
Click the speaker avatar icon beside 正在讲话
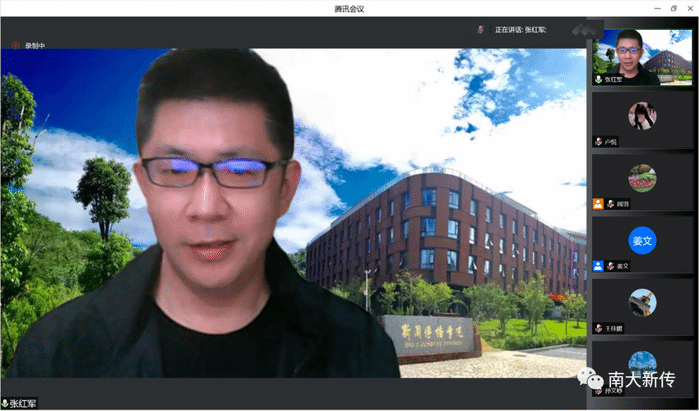tap(481, 29)
